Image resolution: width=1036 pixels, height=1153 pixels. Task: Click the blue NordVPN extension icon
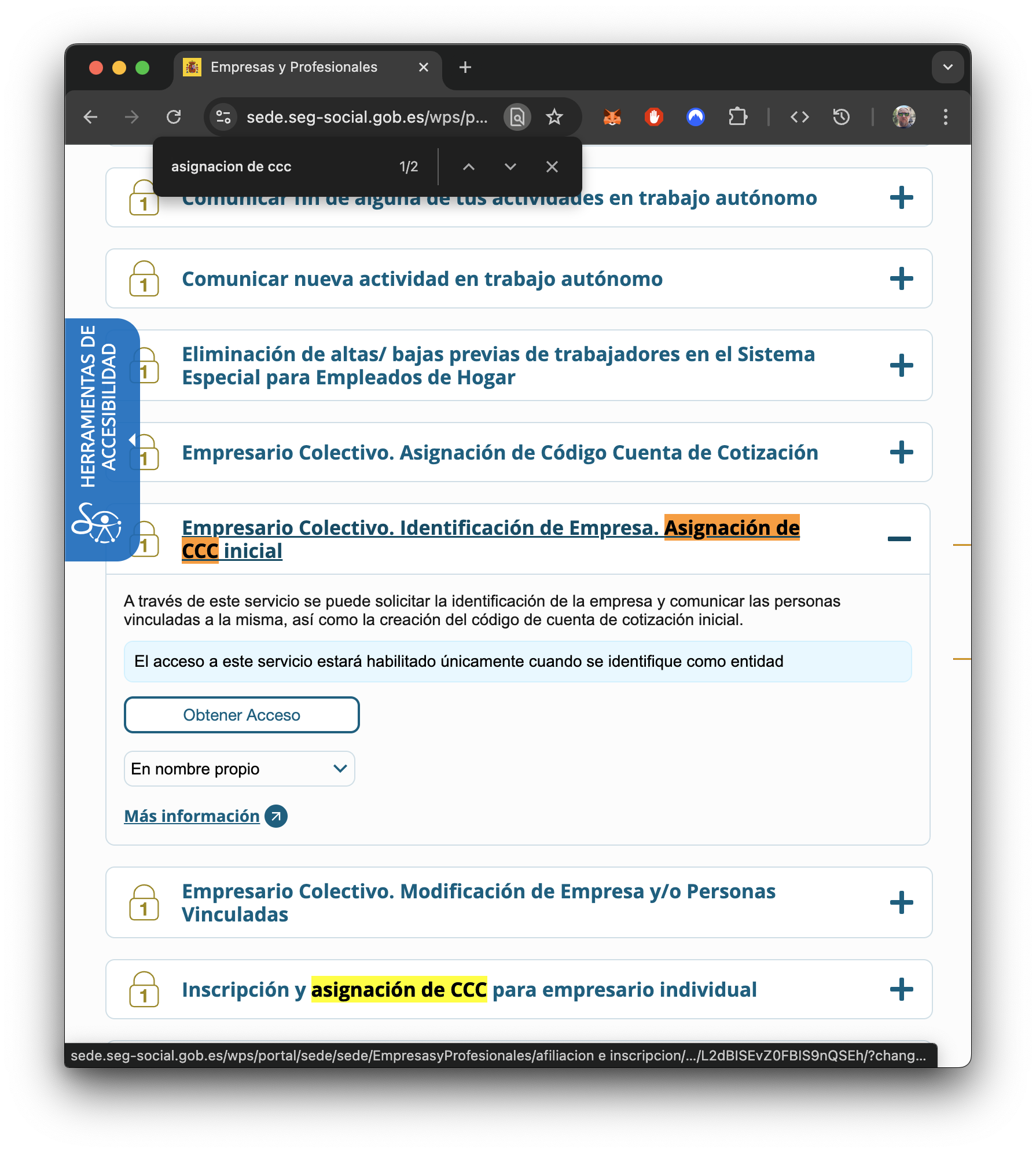click(x=695, y=117)
